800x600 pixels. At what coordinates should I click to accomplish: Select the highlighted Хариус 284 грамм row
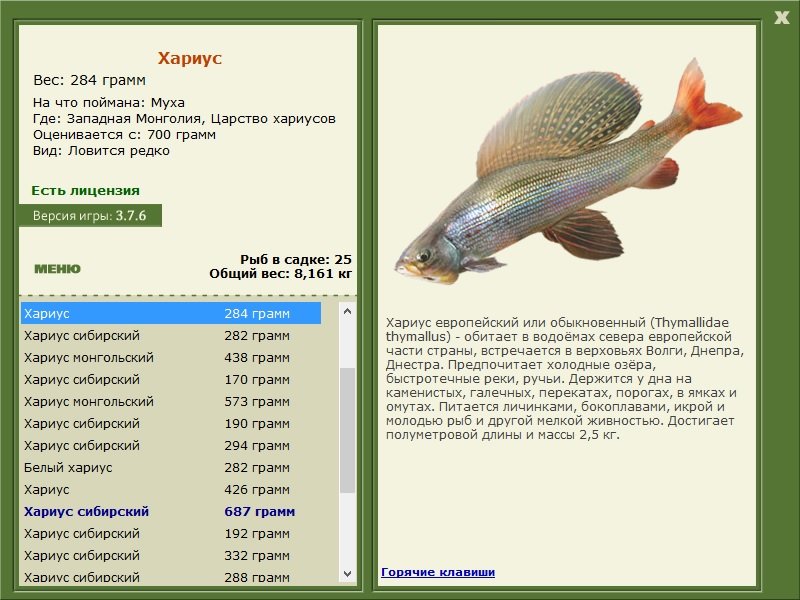(171, 313)
